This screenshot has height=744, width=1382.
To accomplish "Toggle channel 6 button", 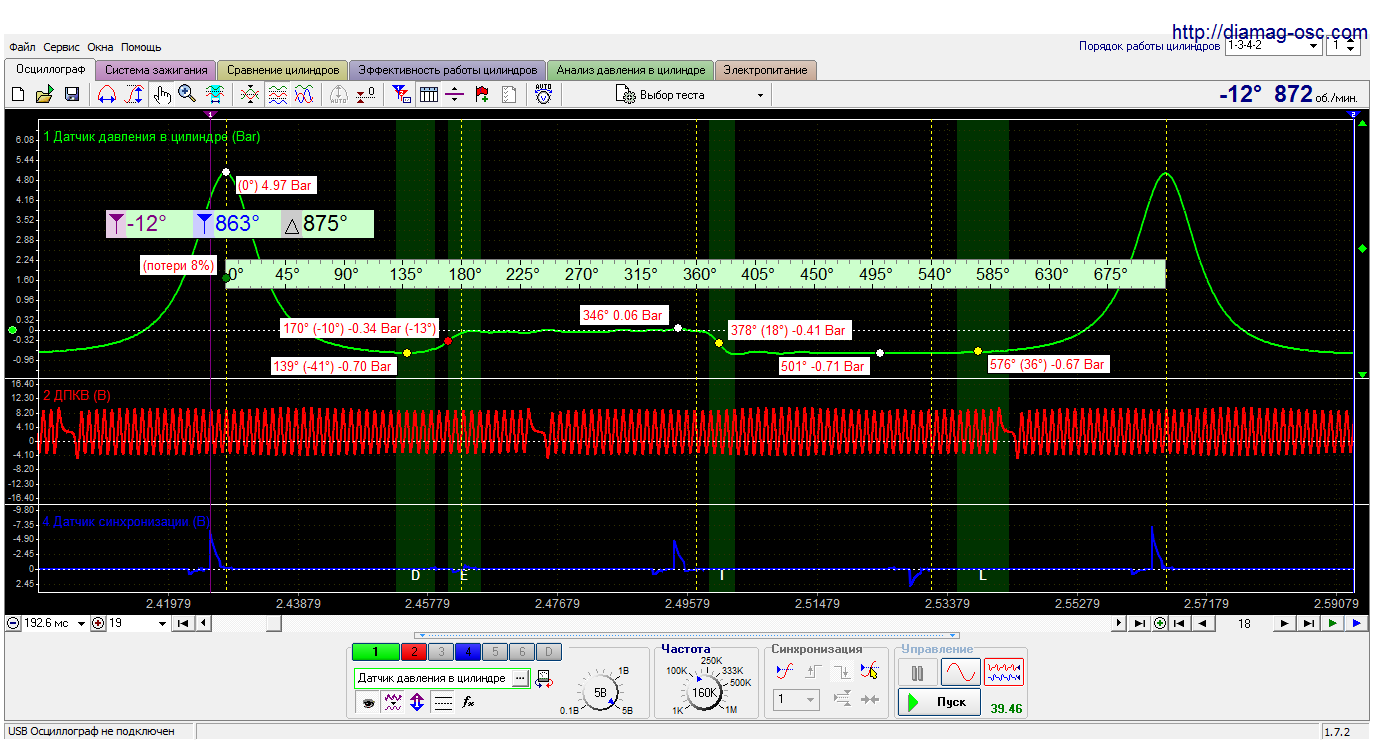I will coord(522,652).
